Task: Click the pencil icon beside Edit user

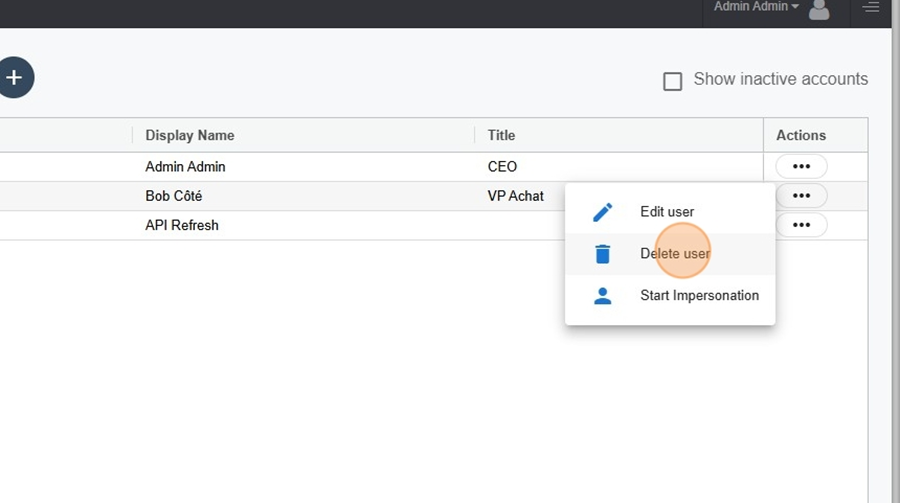Action: pos(602,212)
